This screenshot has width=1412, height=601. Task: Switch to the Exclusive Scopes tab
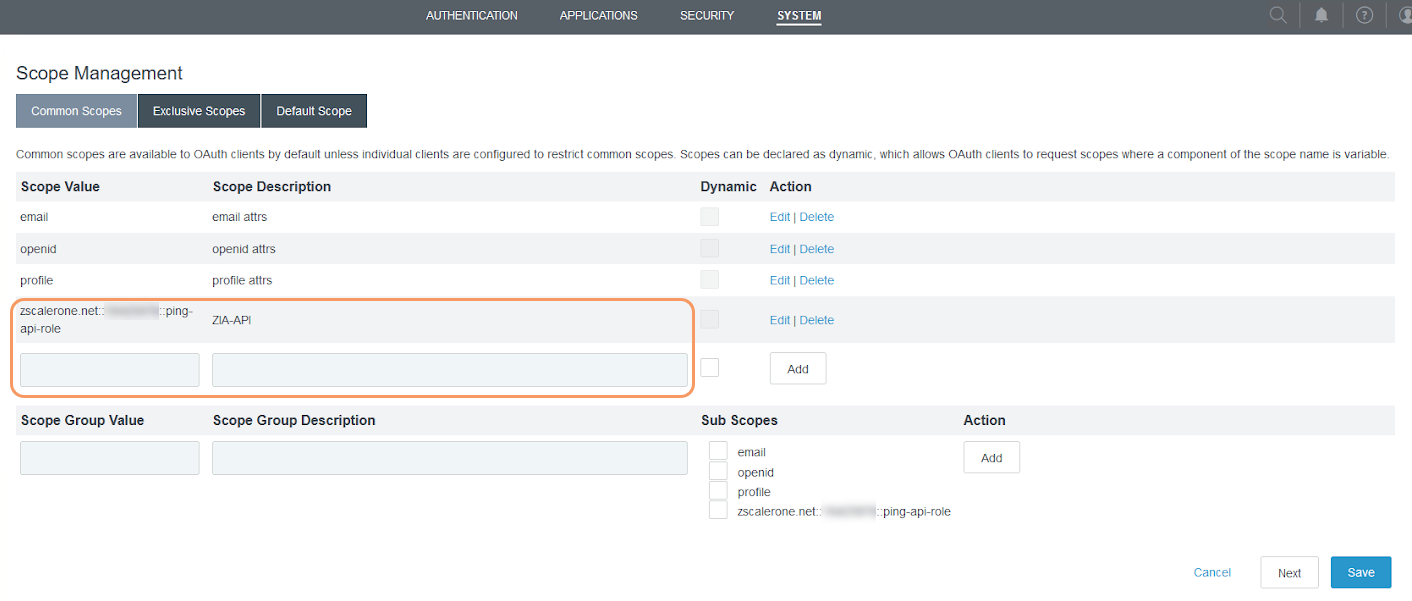pyautogui.click(x=199, y=111)
